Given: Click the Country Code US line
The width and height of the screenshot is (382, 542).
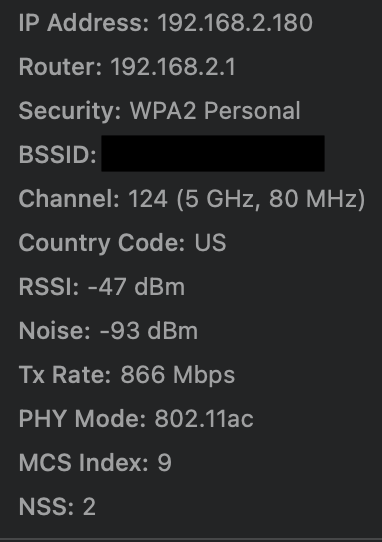Looking at the screenshot, I should click(122, 242).
